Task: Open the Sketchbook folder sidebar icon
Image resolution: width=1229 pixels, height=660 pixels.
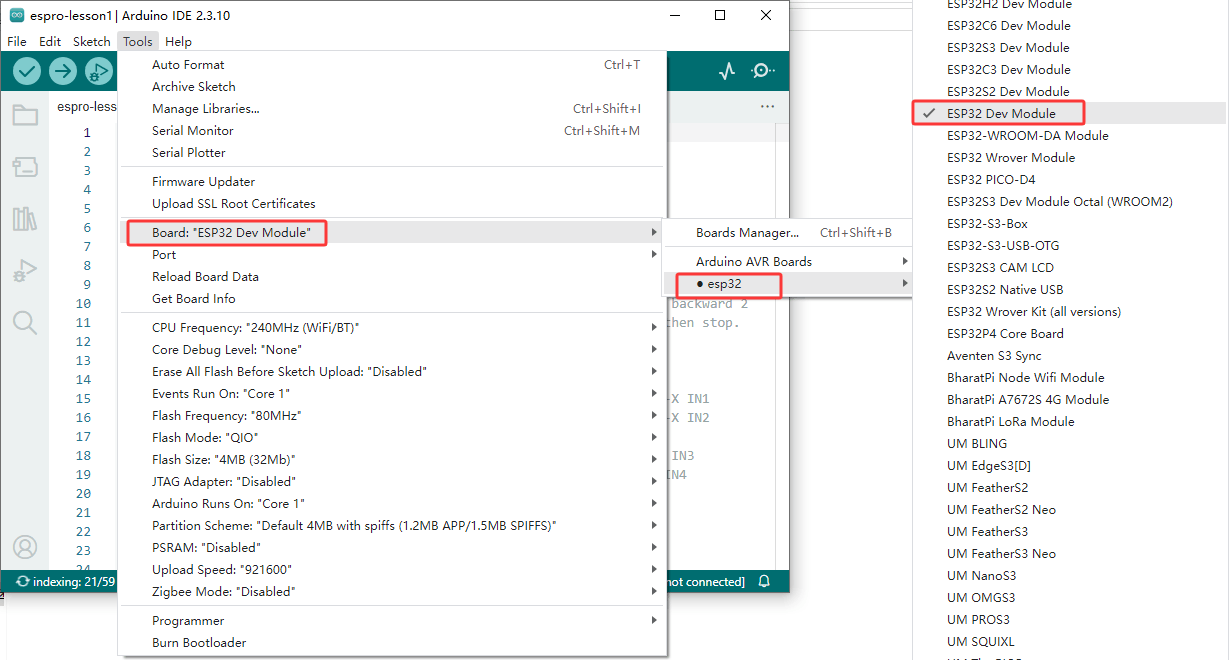Action: coord(25,115)
